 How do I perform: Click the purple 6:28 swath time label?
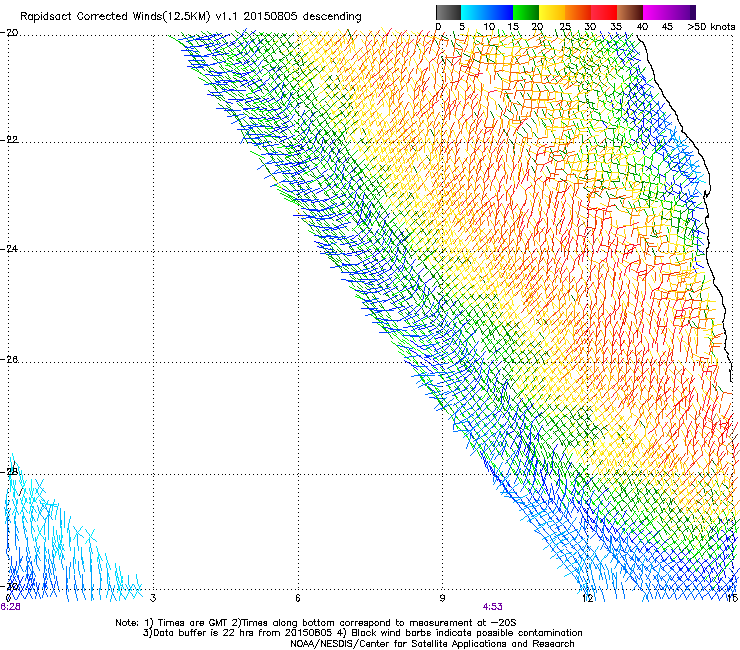coord(10,607)
